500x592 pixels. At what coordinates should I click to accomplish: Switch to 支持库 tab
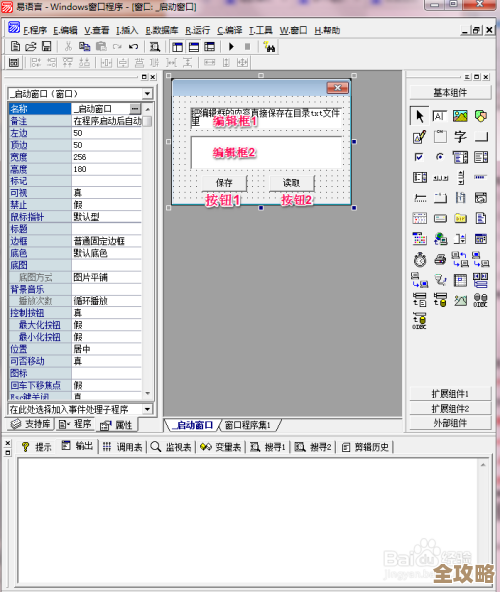pyautogui.click(x=31, y=424)
